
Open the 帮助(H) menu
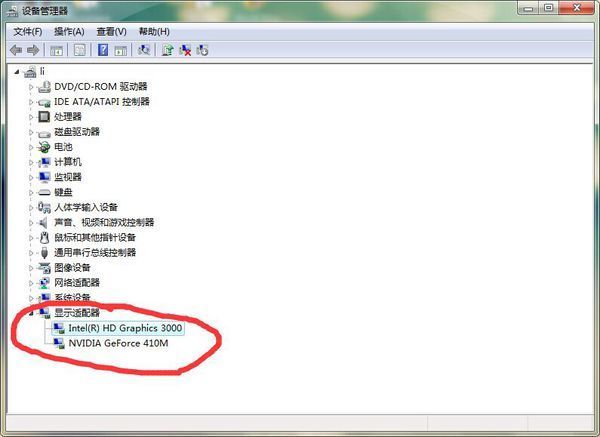(154, 31)
